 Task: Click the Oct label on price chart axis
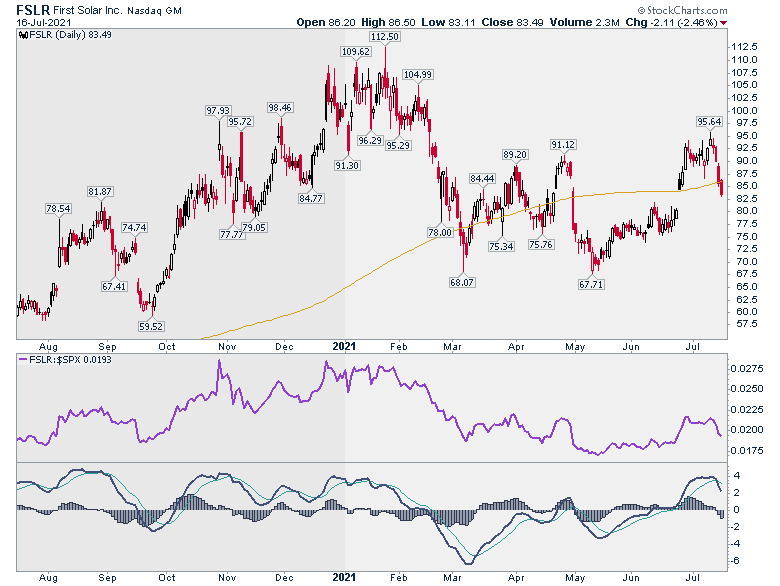point(167,346)
